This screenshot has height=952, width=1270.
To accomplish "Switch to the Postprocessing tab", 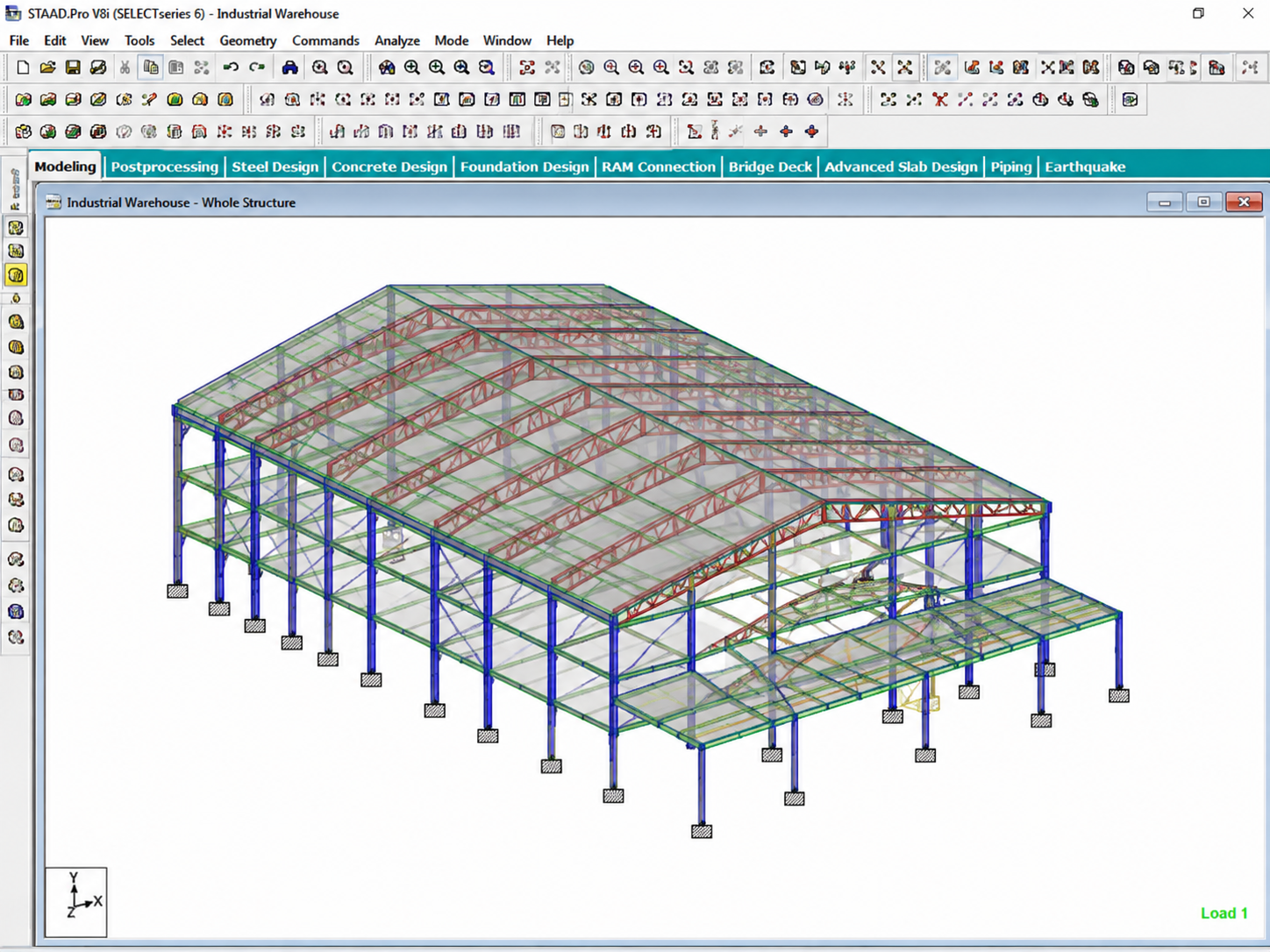I will click(165, 167).
